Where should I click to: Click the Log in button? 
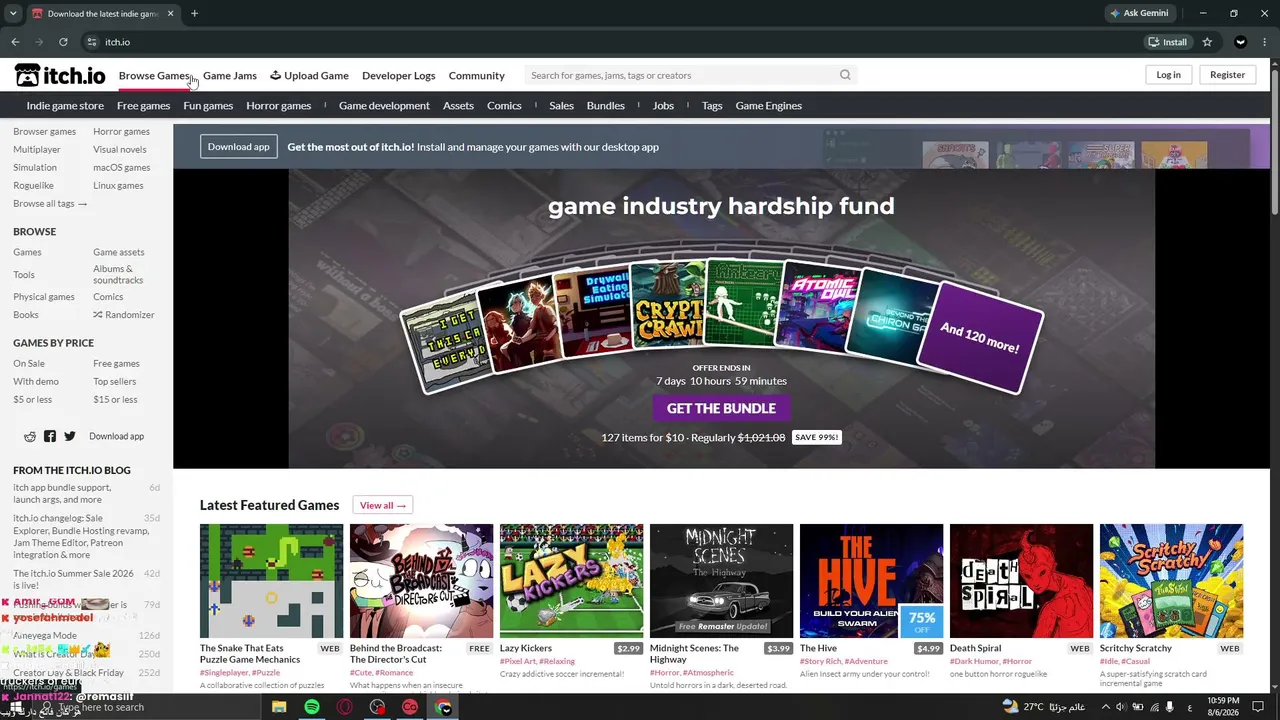(x=1168, y=75)
